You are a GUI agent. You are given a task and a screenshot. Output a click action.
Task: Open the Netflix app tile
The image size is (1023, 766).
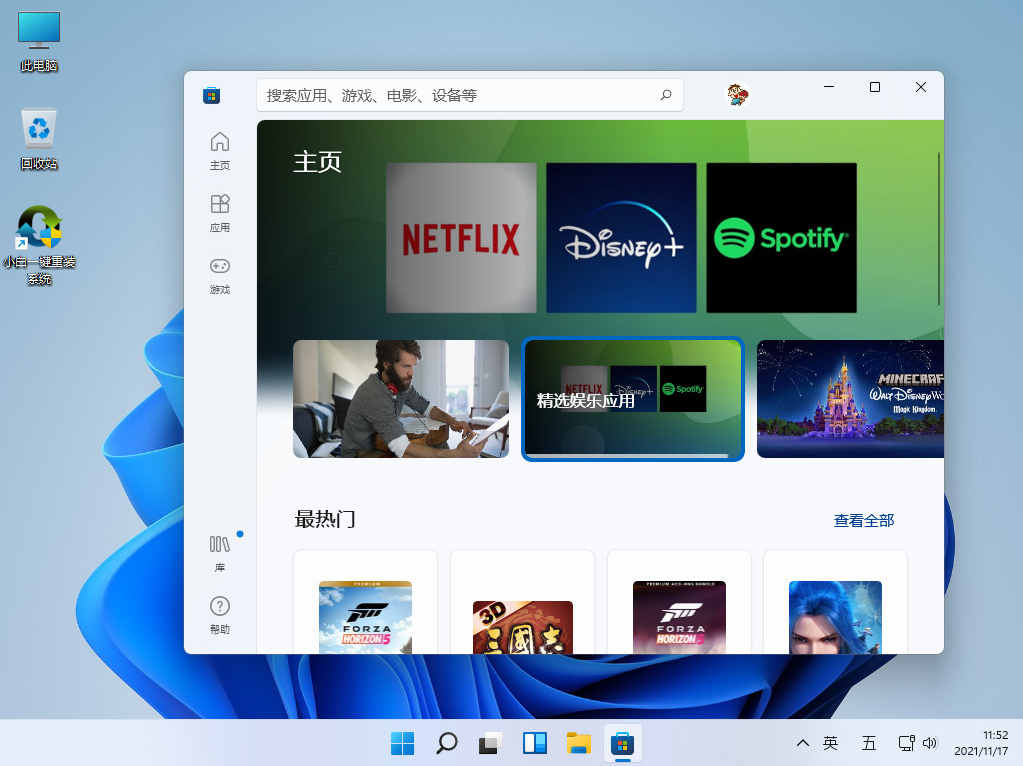coord(461,238)
